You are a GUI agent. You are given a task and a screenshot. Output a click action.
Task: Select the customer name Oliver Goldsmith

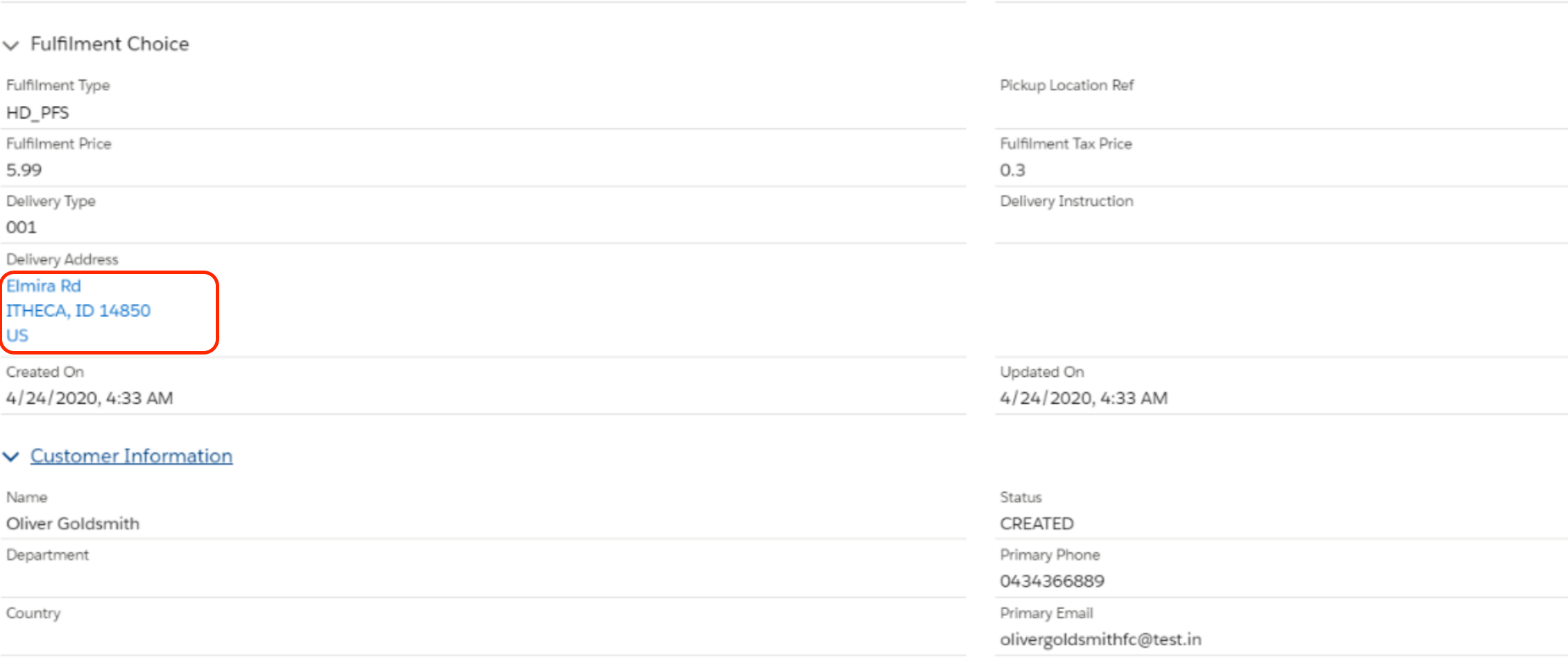coord(73,524)
